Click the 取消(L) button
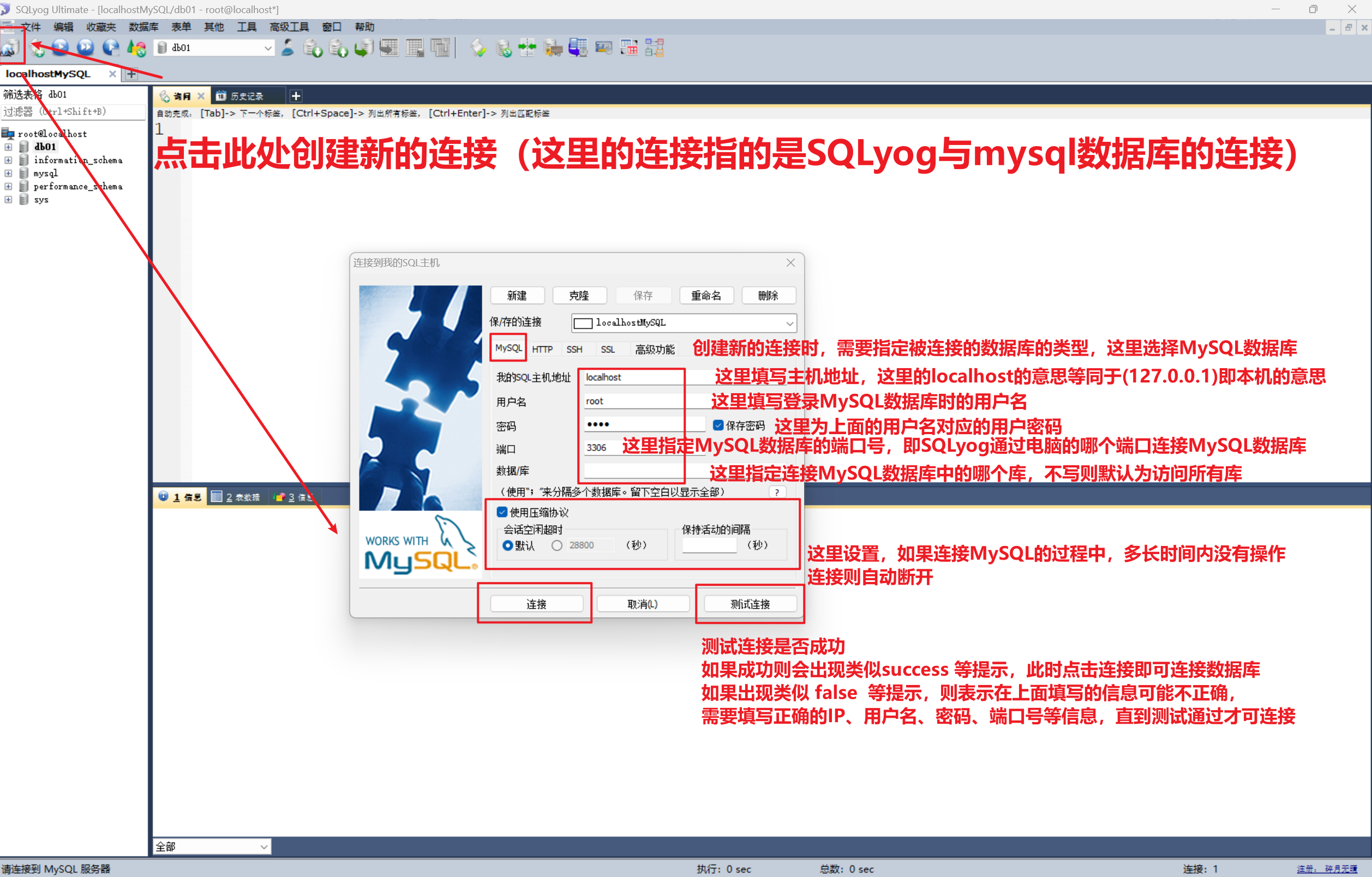Image resolution: width=1372 pixels, height=877 pixels. pos(643,604)
